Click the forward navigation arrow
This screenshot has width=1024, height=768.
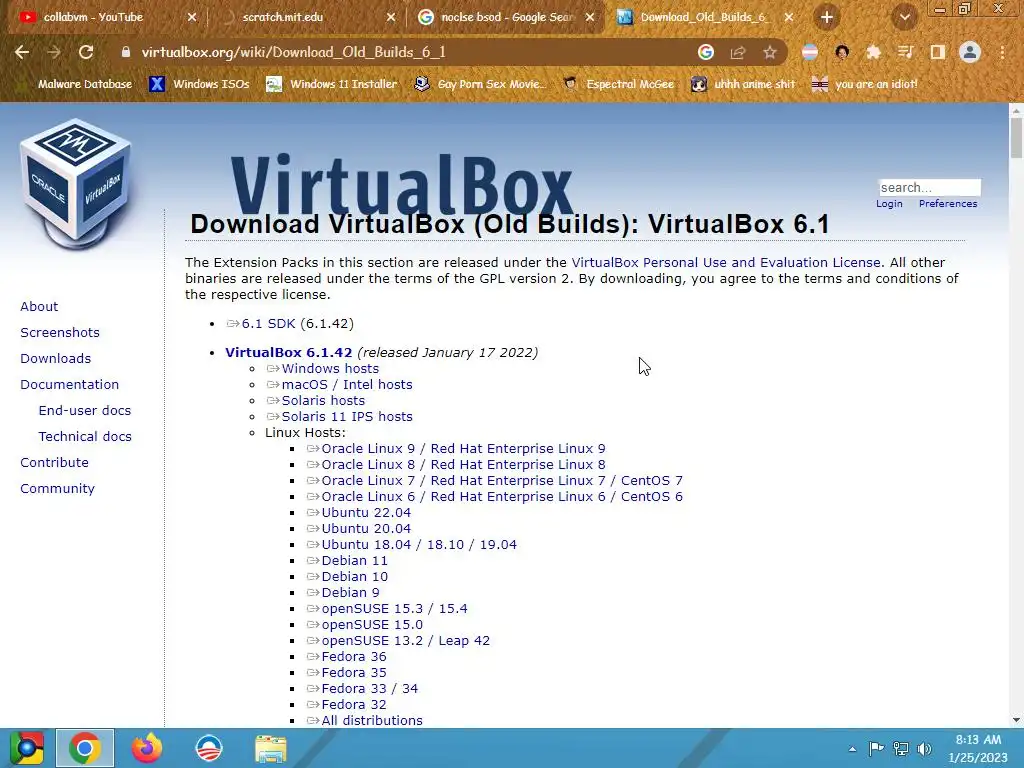[x=54, y=52]
